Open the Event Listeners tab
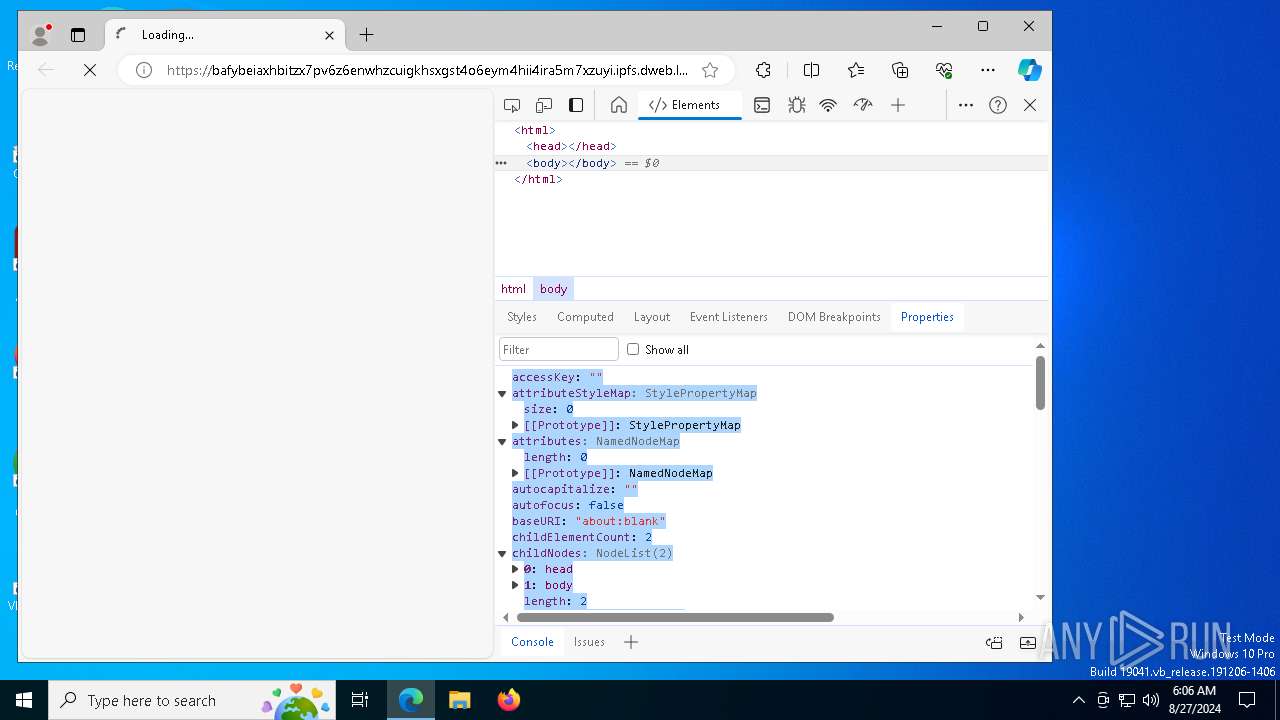1280x720 pixels. [729, 317]
